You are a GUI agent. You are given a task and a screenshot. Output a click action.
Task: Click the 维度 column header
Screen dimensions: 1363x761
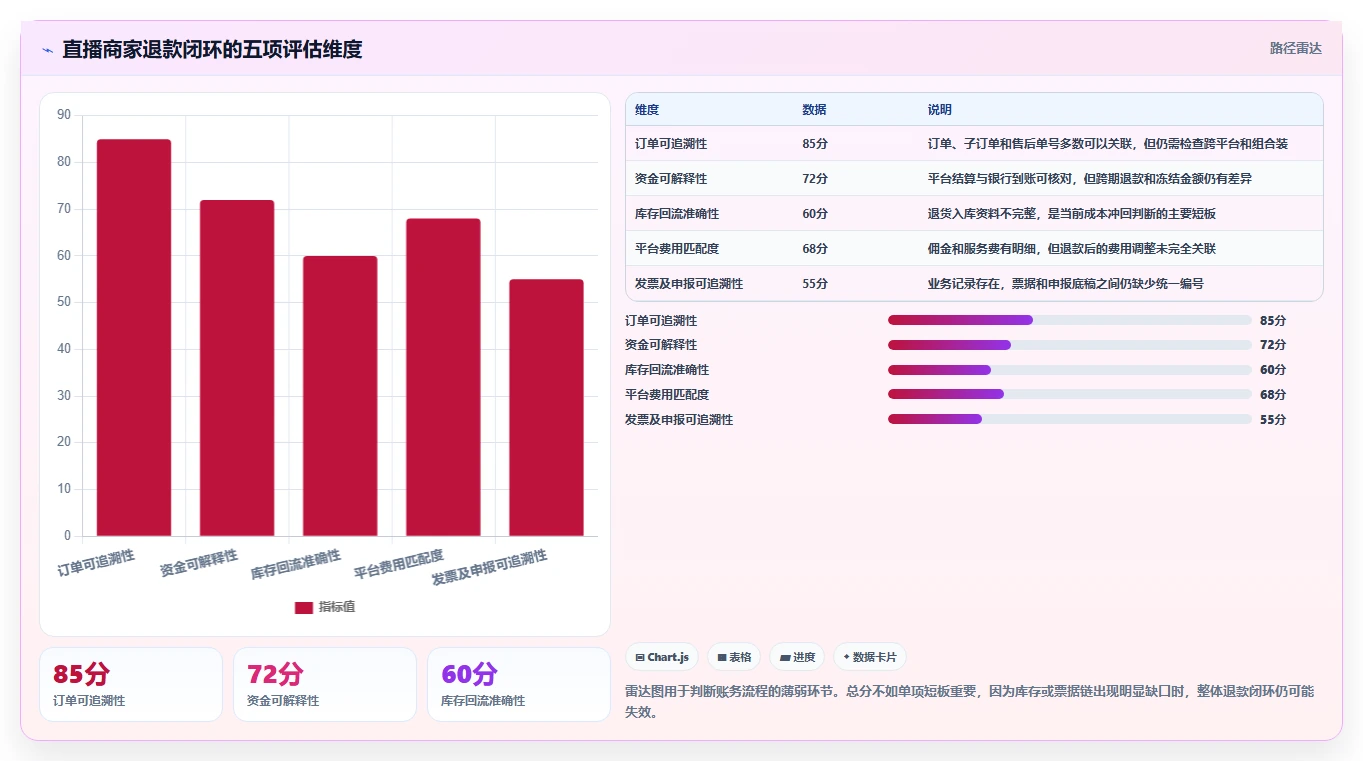click(647, 110)
